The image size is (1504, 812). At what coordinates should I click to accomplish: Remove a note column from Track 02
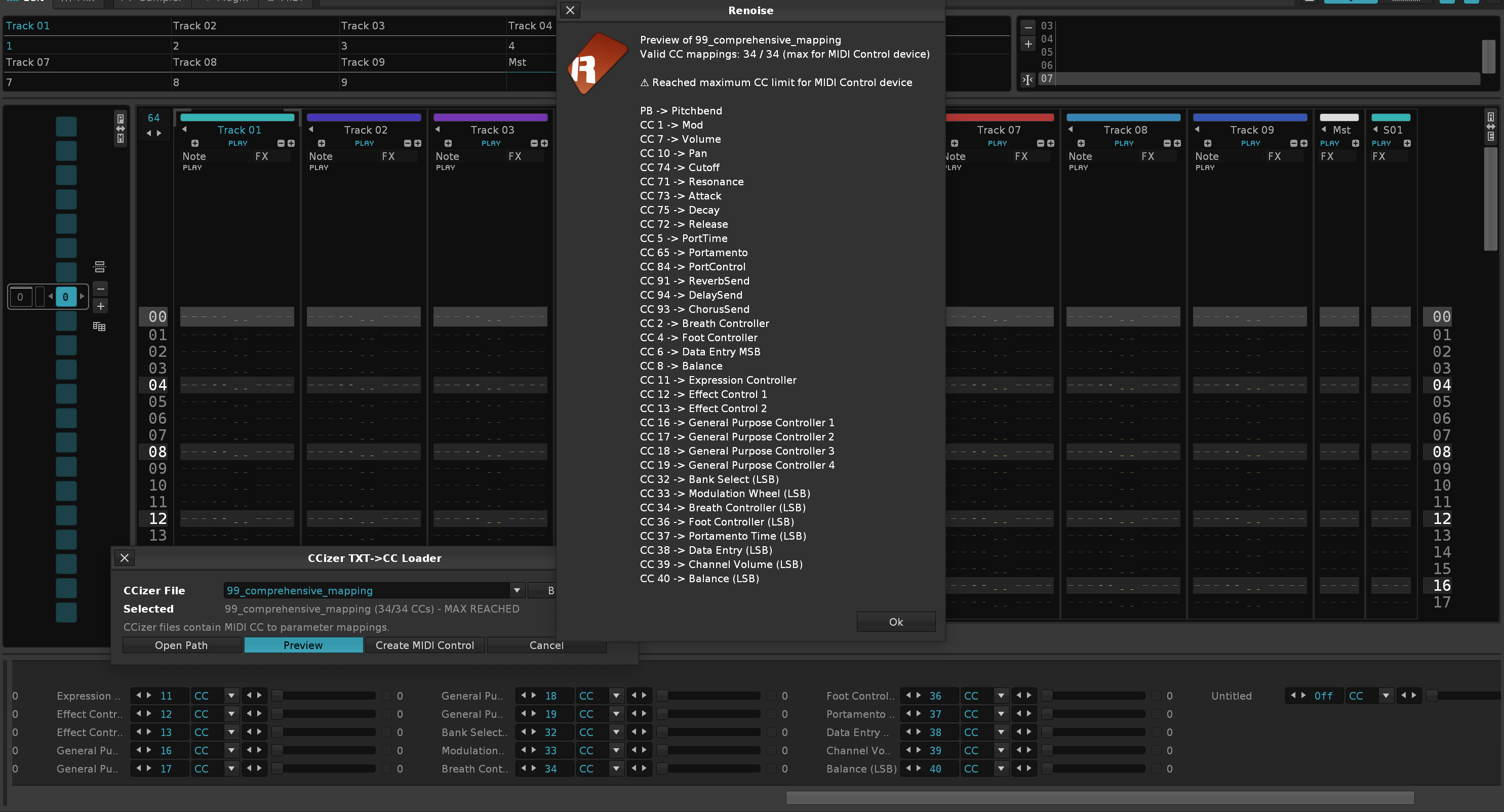[x=408, y=144]
